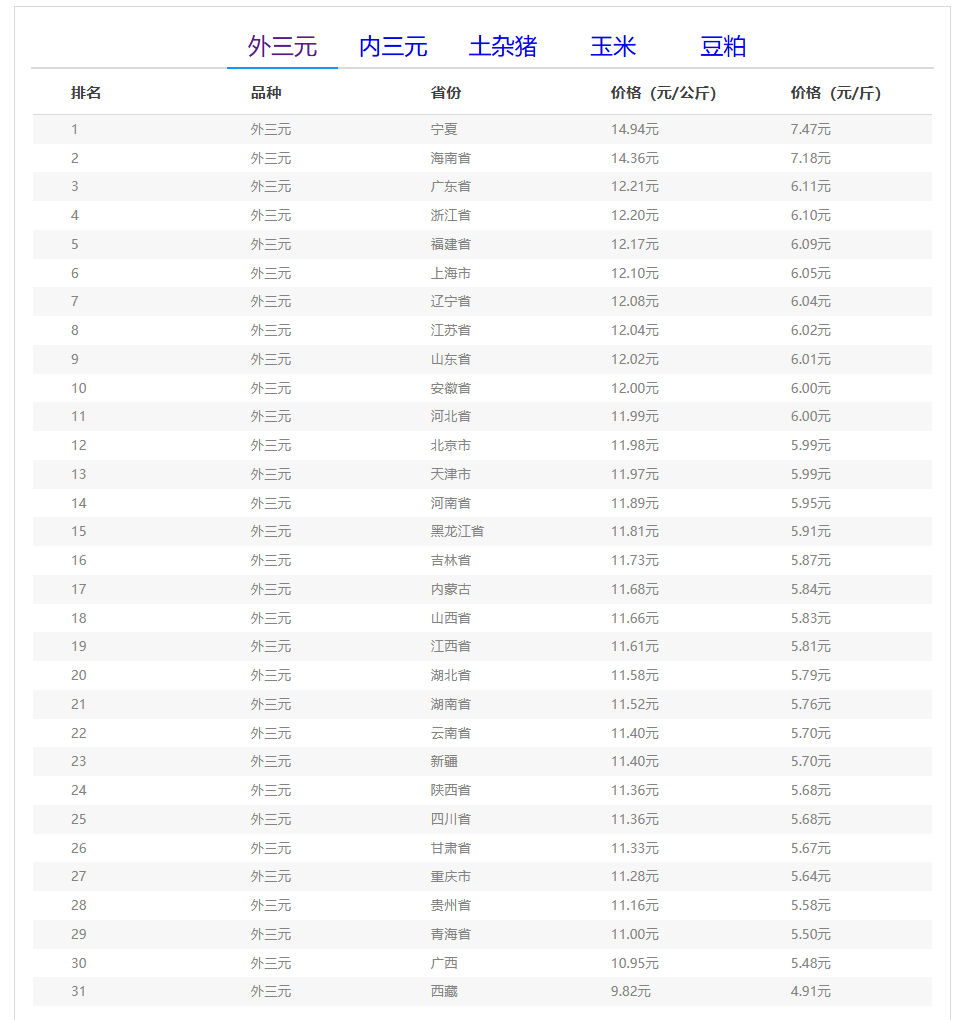970x1020 pixels.
Task: Select the 上海市 row entry
Action: (451, 273)
